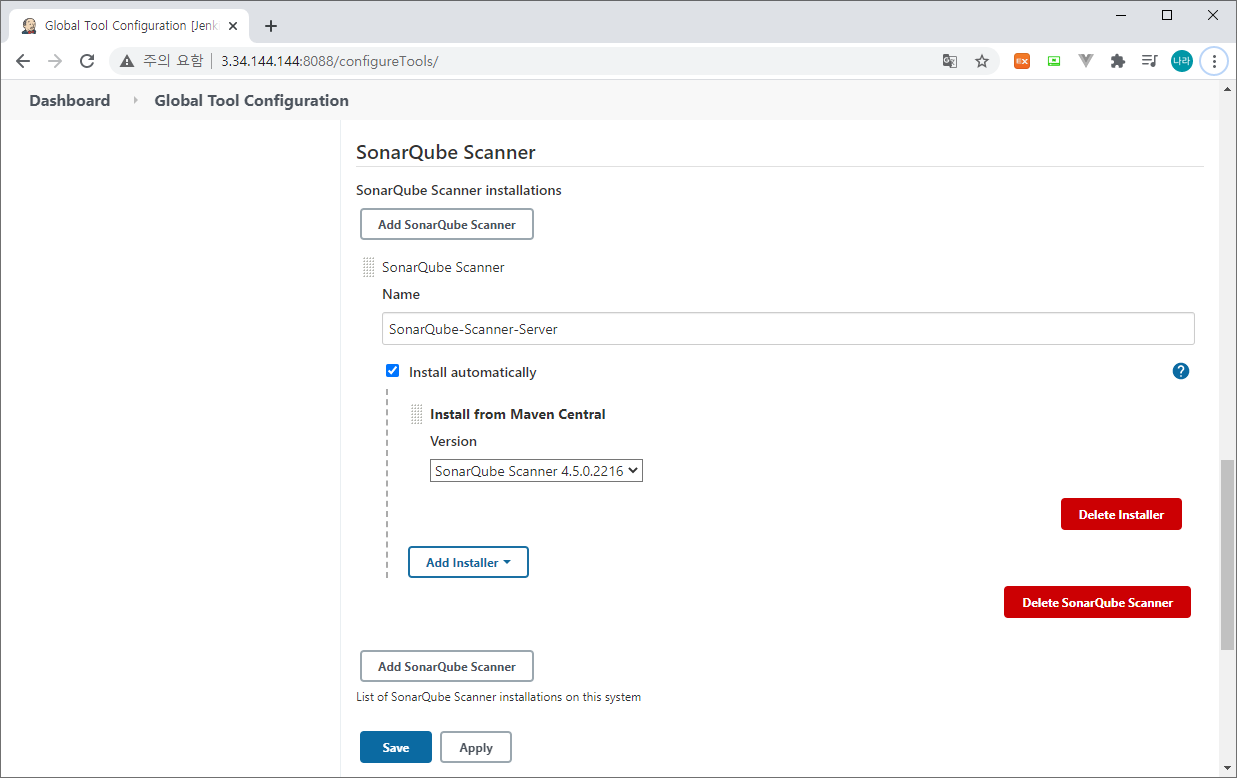Click the green extension icon in toolbar
Image resolution: width=1237 pixels, height=778 pixels.
click(x=1054, y=61)
